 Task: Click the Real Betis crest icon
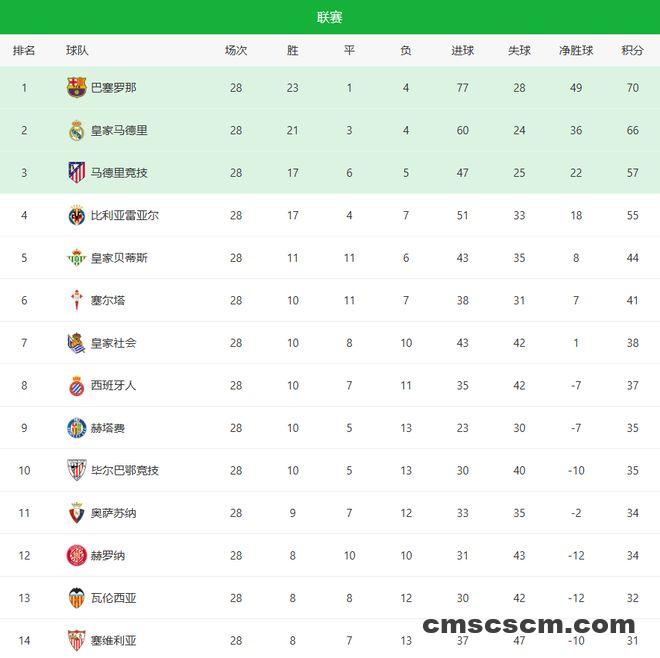coord(76,258)
